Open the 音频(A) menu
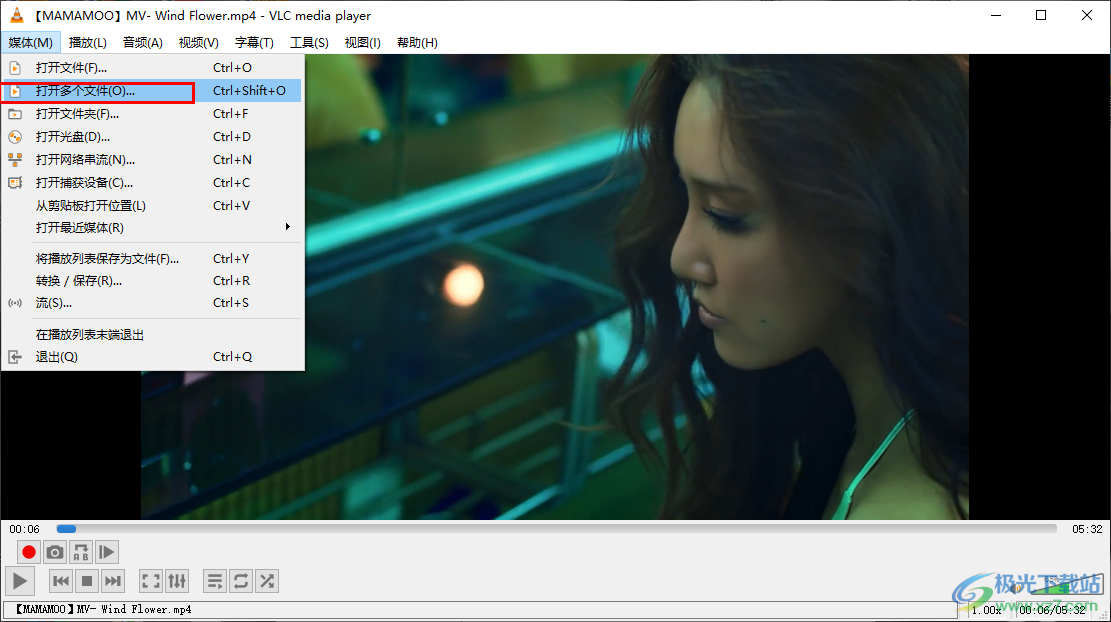Image resolution: width=1111 pixels, height=622 pixels. (x=142, y=43)
